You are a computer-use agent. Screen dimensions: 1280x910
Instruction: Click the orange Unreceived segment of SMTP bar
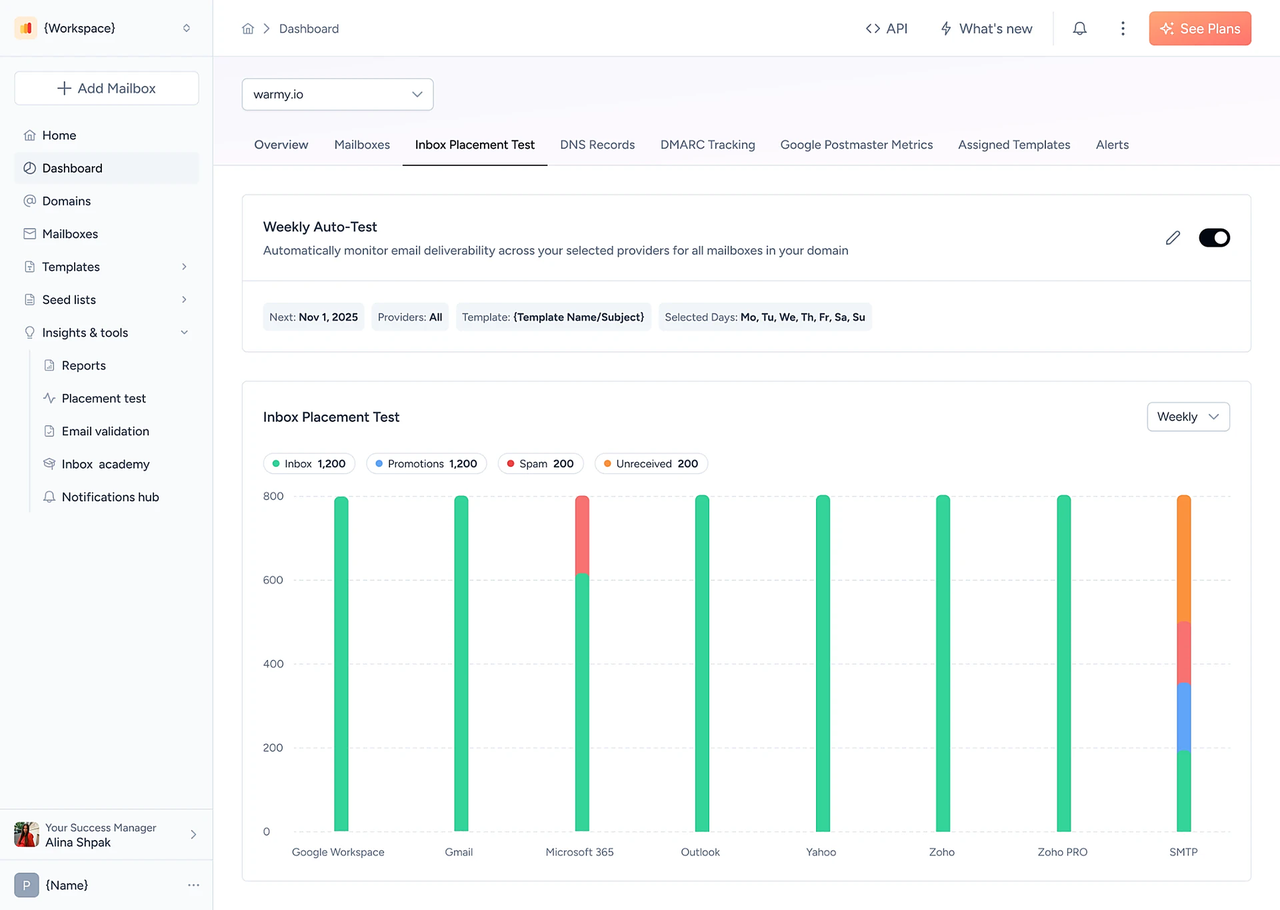[1184, 559]
